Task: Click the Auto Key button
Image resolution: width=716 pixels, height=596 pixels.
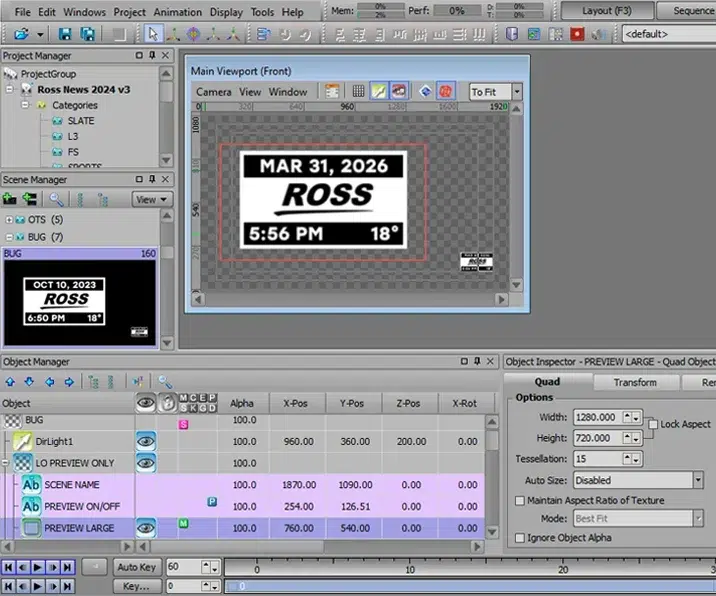Action: coord(137,567)
